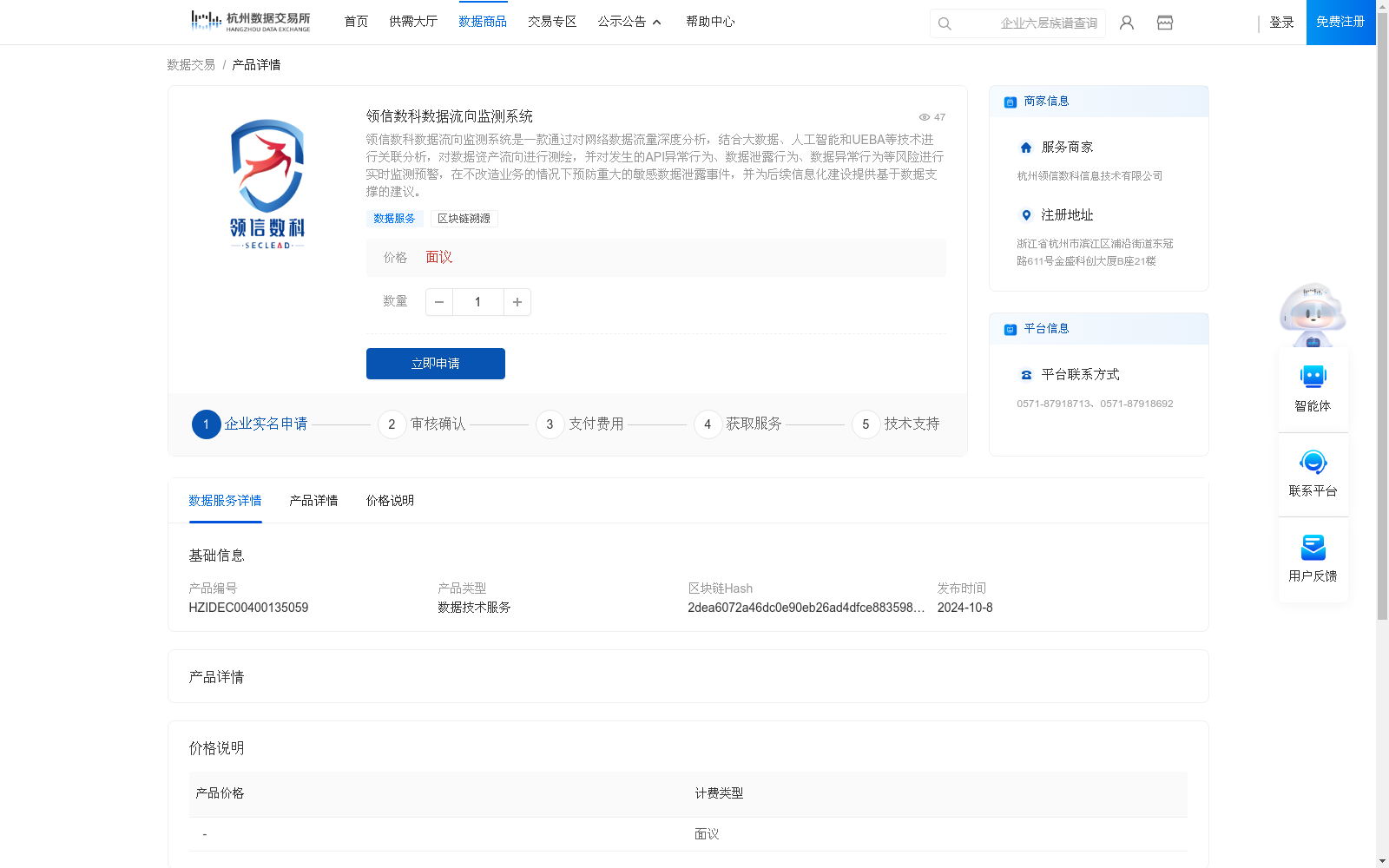
Task: Open 数据商品 navigation item
Action: pyautogui.click(x=483, y=22)
